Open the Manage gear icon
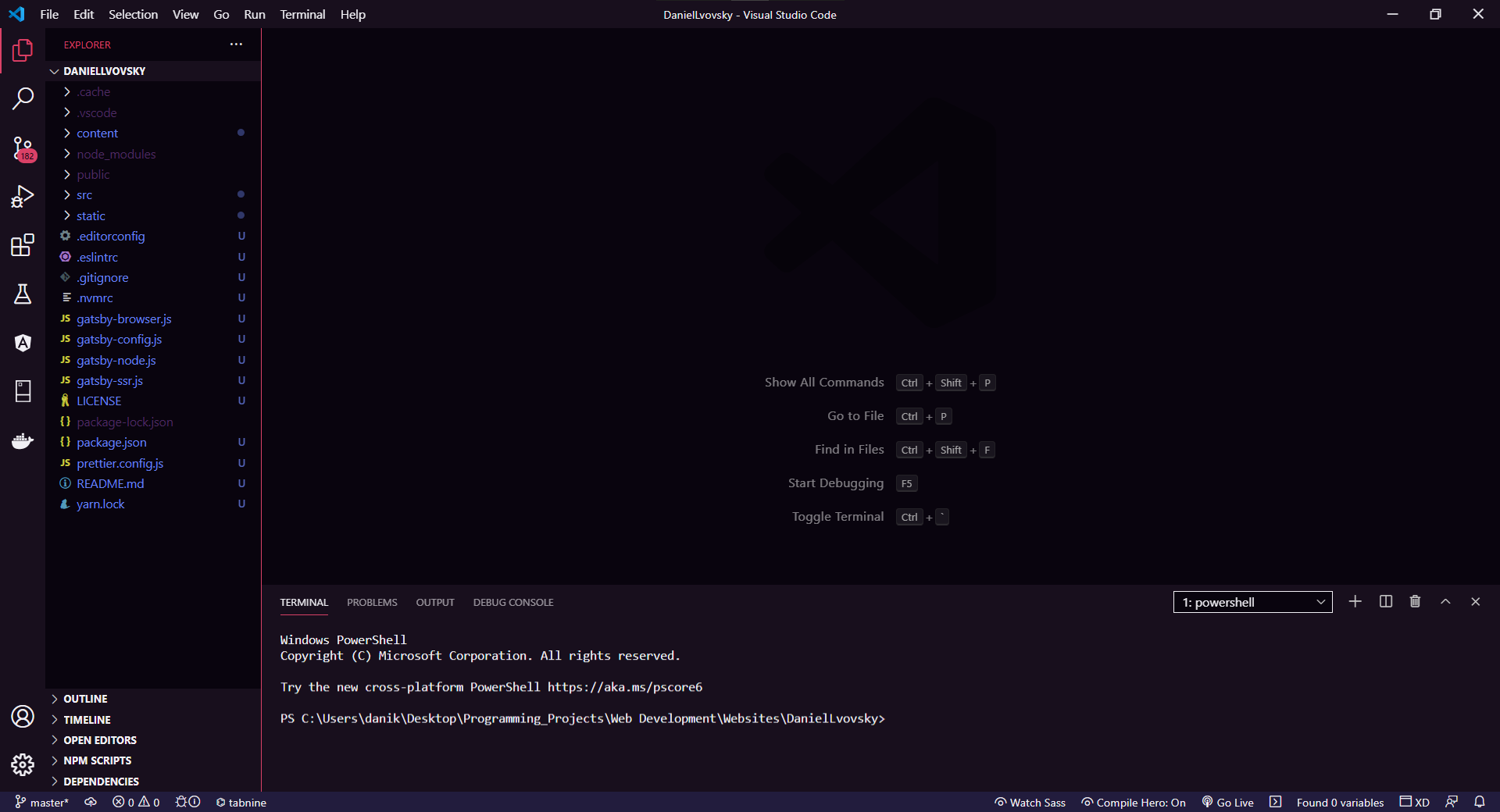1500x812 pixels. tap(23, 764)
